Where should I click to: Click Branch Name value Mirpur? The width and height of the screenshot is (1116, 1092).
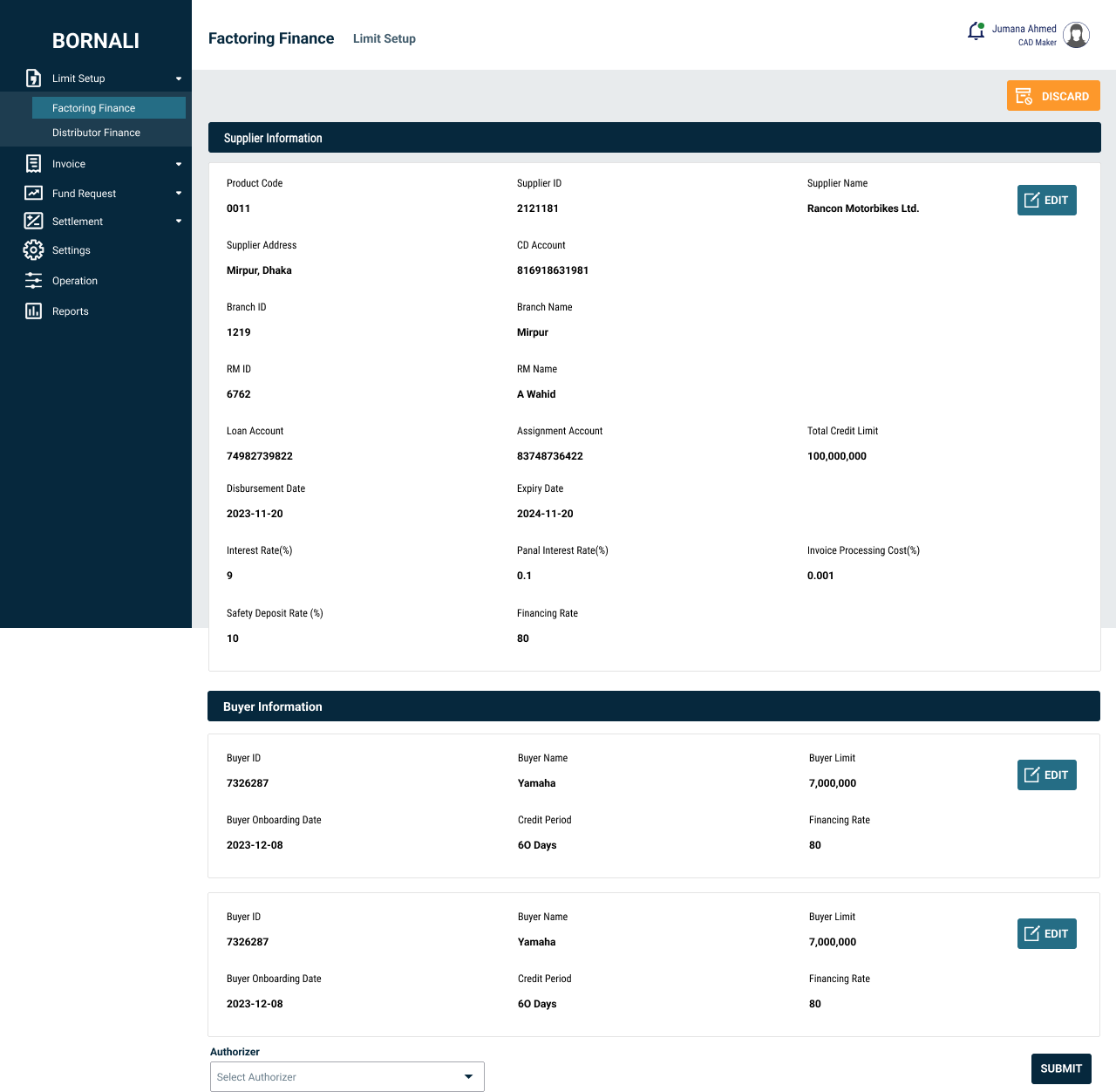pos(533,332)
